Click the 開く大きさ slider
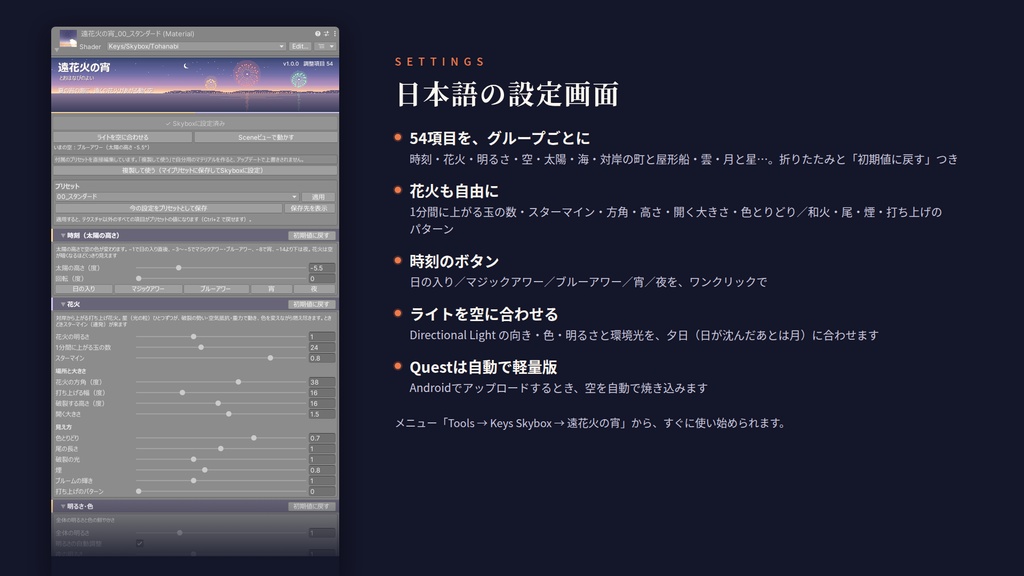This screenshot has height=576, width=1024. [221, 414]
